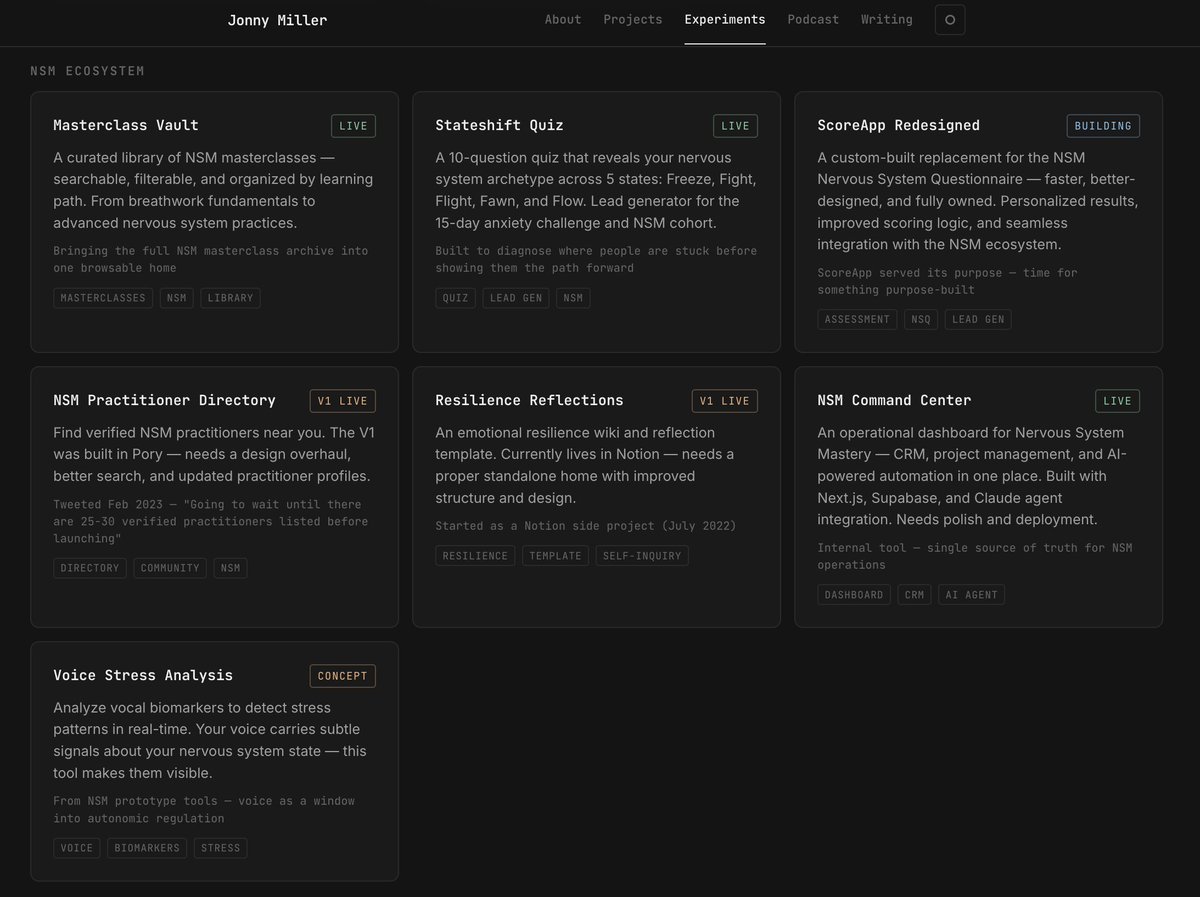Click CONCEPT badge on Voice Stress Analysis

pos(342,676)
